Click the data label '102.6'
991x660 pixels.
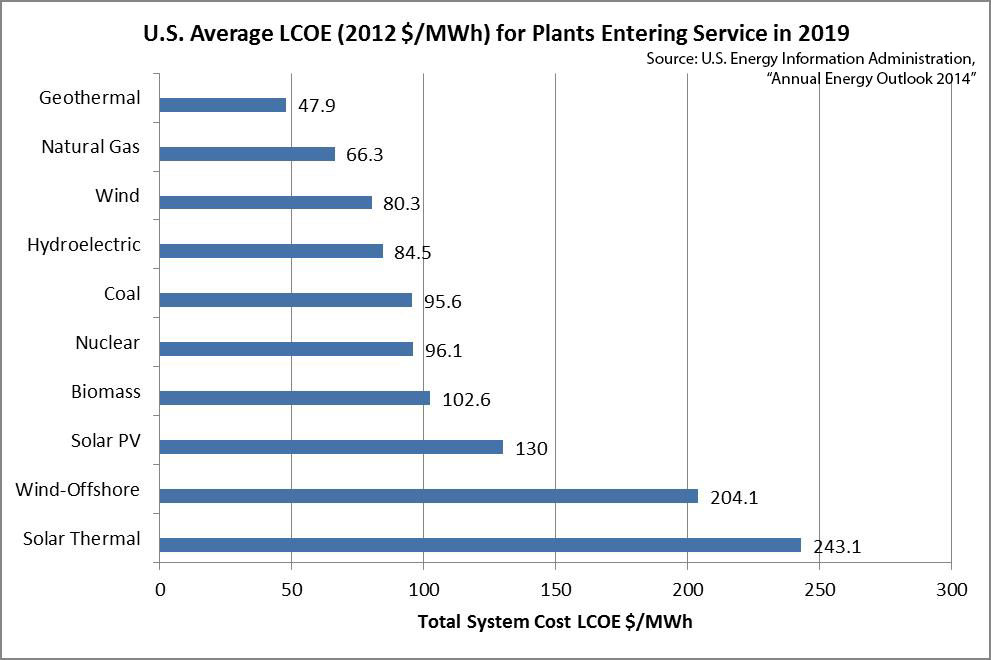click(x=466, y=400)
